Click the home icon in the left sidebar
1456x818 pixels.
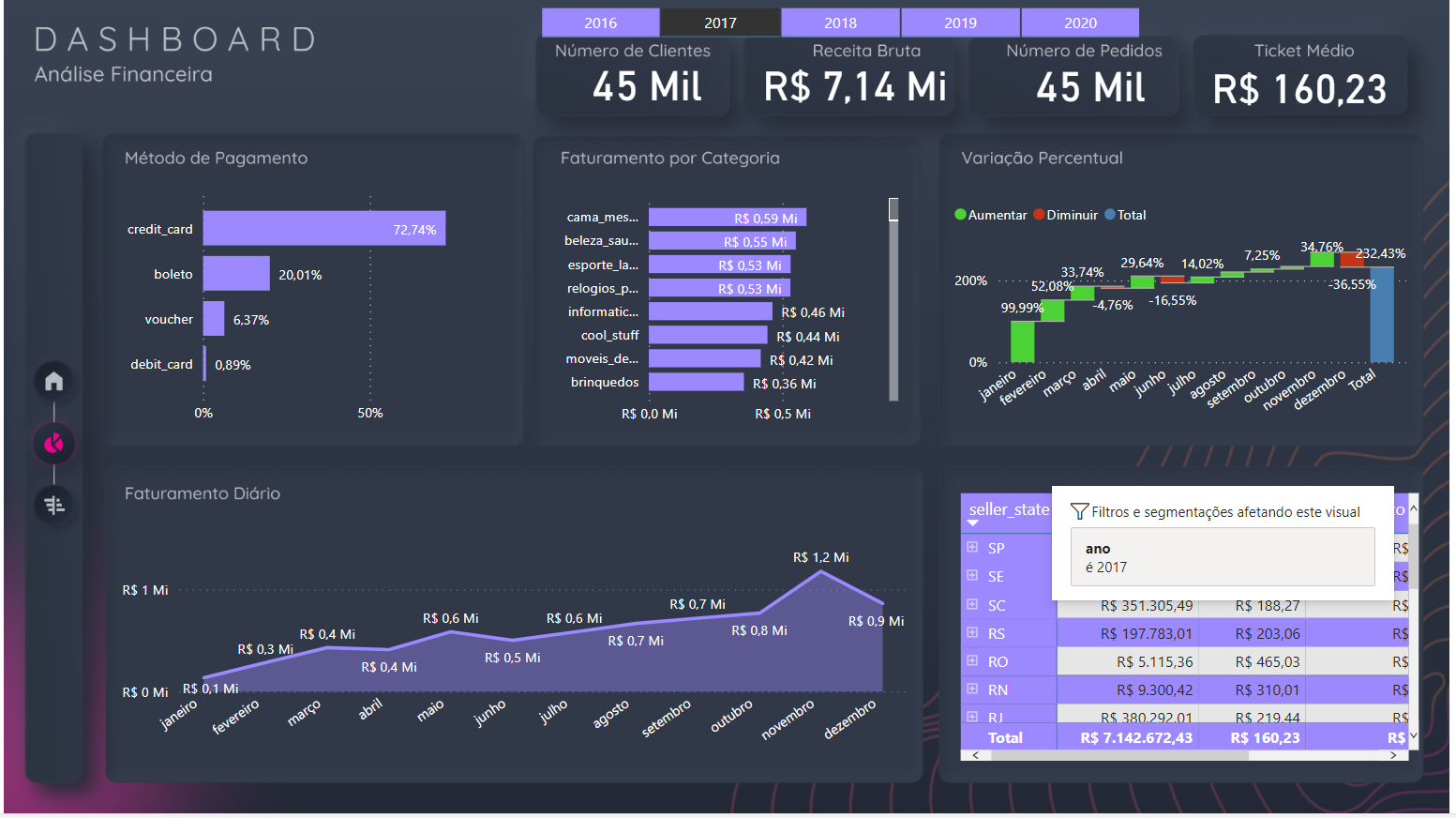pyautogui.click(x=53, y=381)
